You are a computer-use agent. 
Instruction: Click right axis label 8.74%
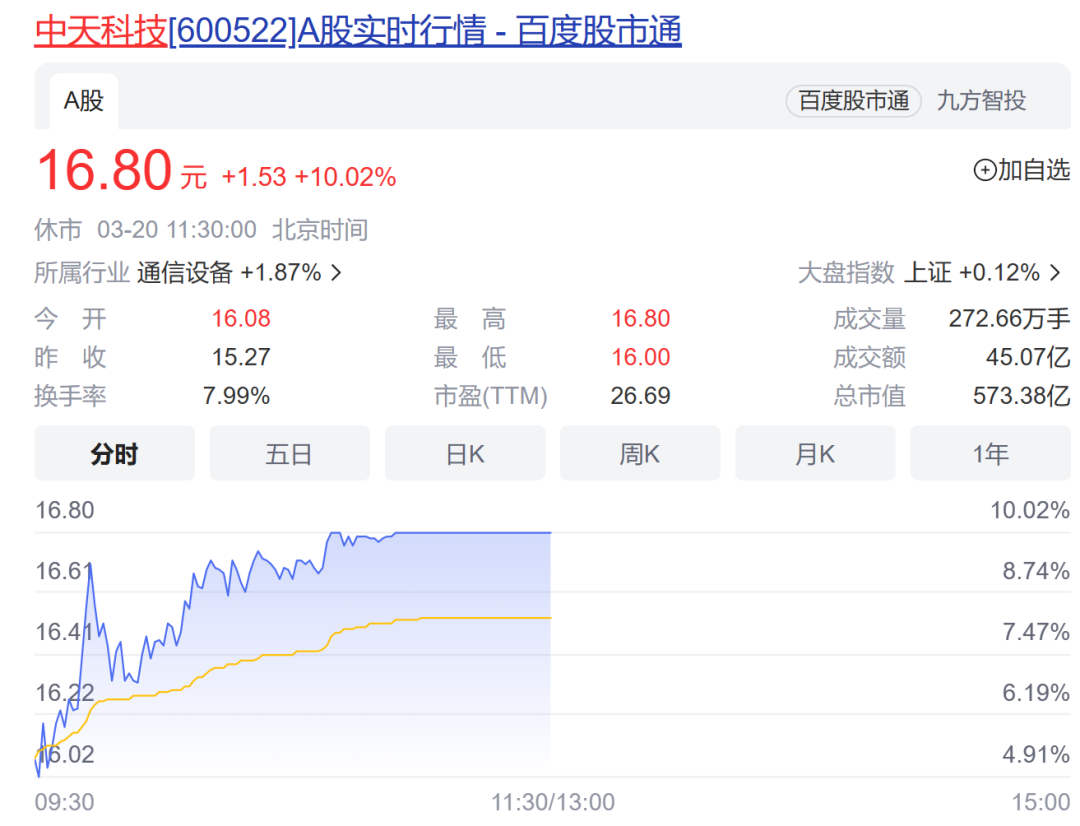point(1036,571)
